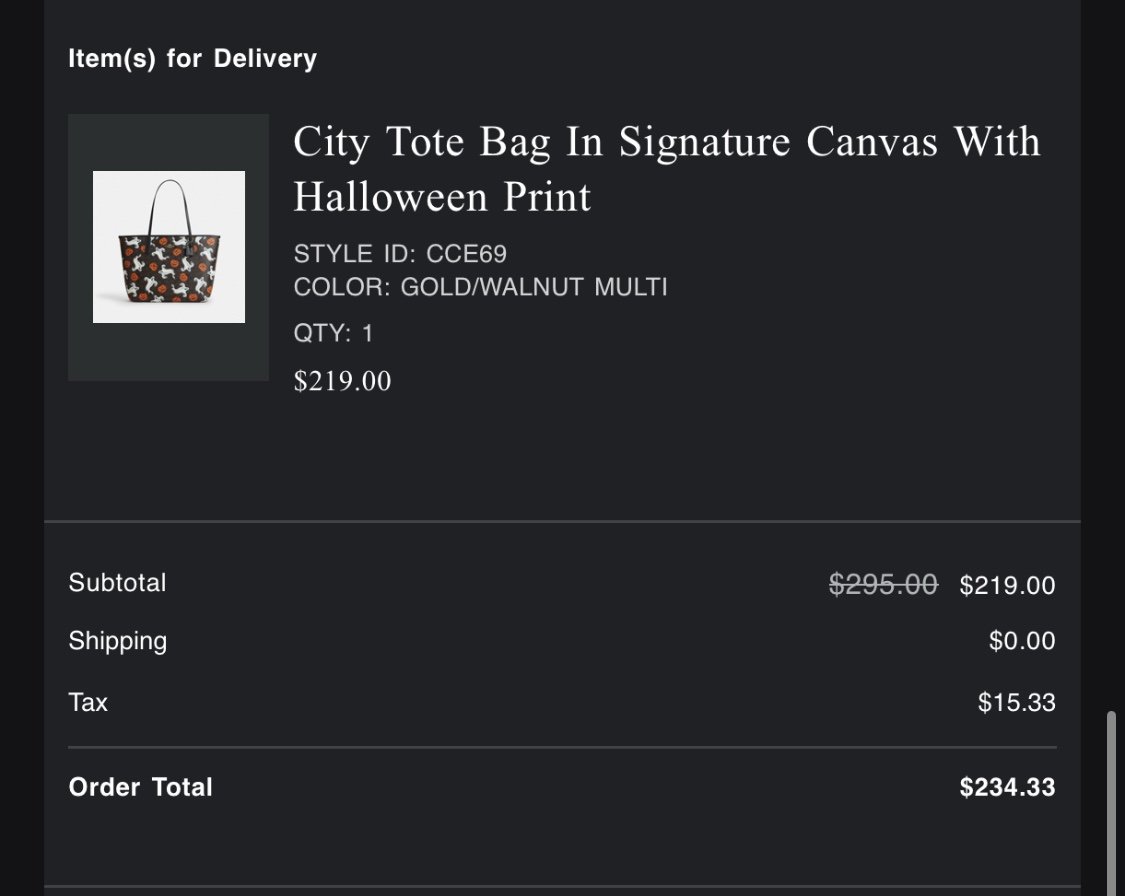Click the discounted $219.00 subtotal amount
The width and height of the screenshot is (1125, 896).
(1007, 585)
